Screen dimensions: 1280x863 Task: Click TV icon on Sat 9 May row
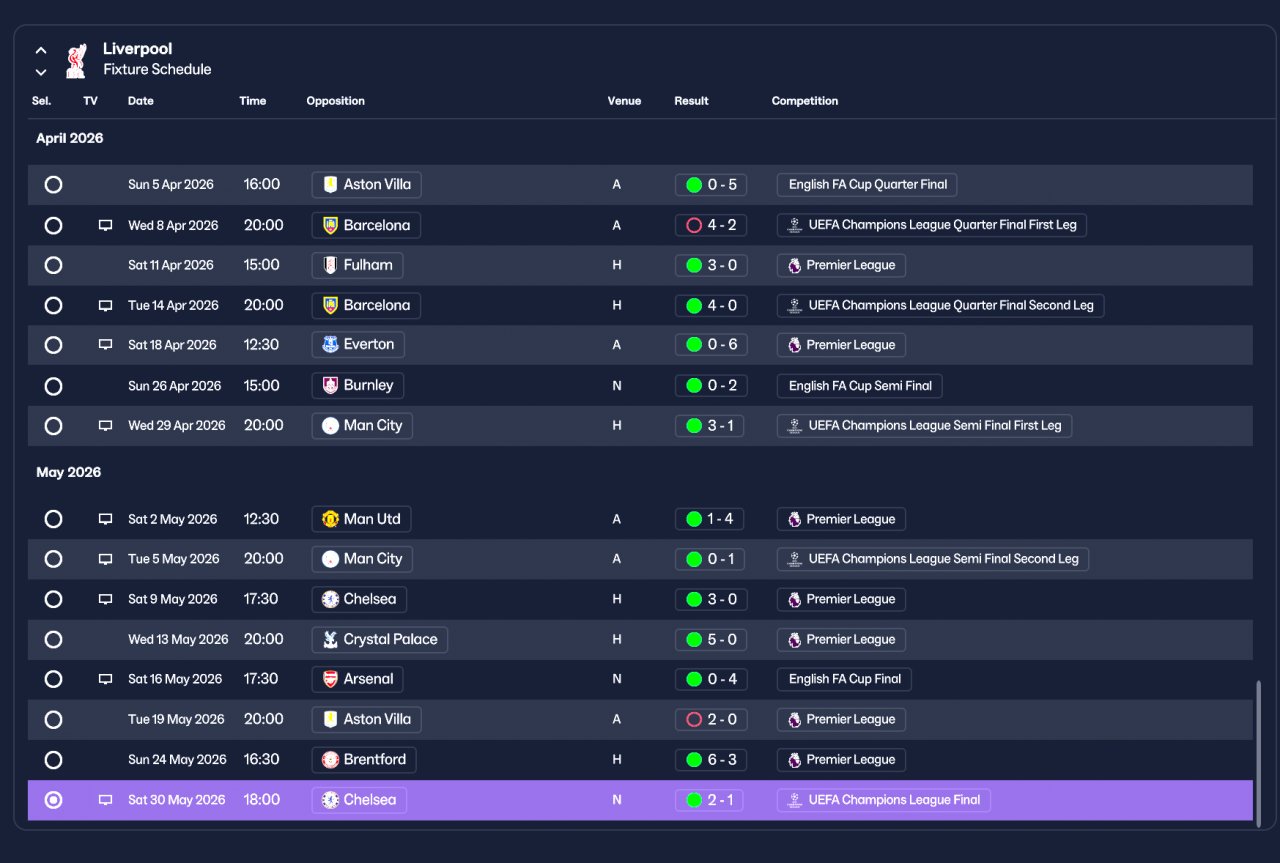point(105,600)
